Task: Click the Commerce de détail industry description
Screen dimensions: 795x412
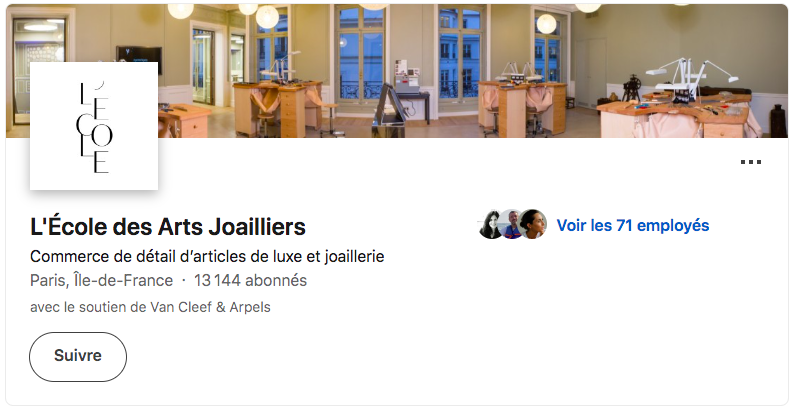Action: pos(207,256)
